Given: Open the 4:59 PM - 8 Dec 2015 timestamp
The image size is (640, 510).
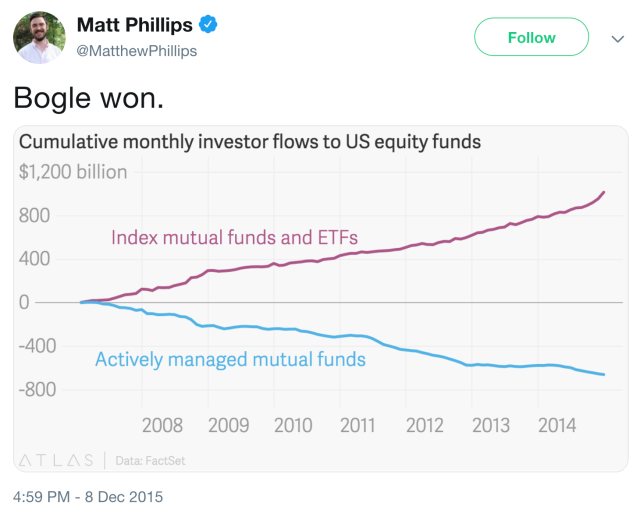Looking at the screenshot, I should point(87,496).
